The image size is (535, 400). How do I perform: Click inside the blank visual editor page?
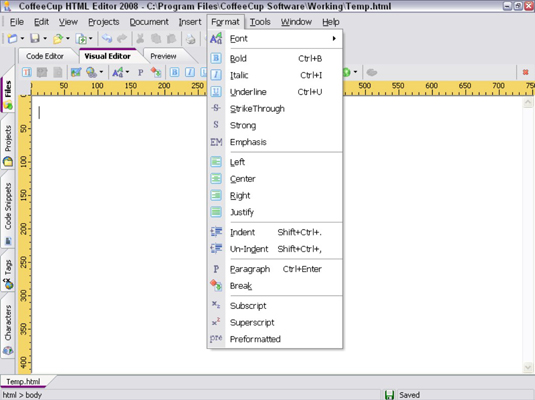[x=119, y=235]
